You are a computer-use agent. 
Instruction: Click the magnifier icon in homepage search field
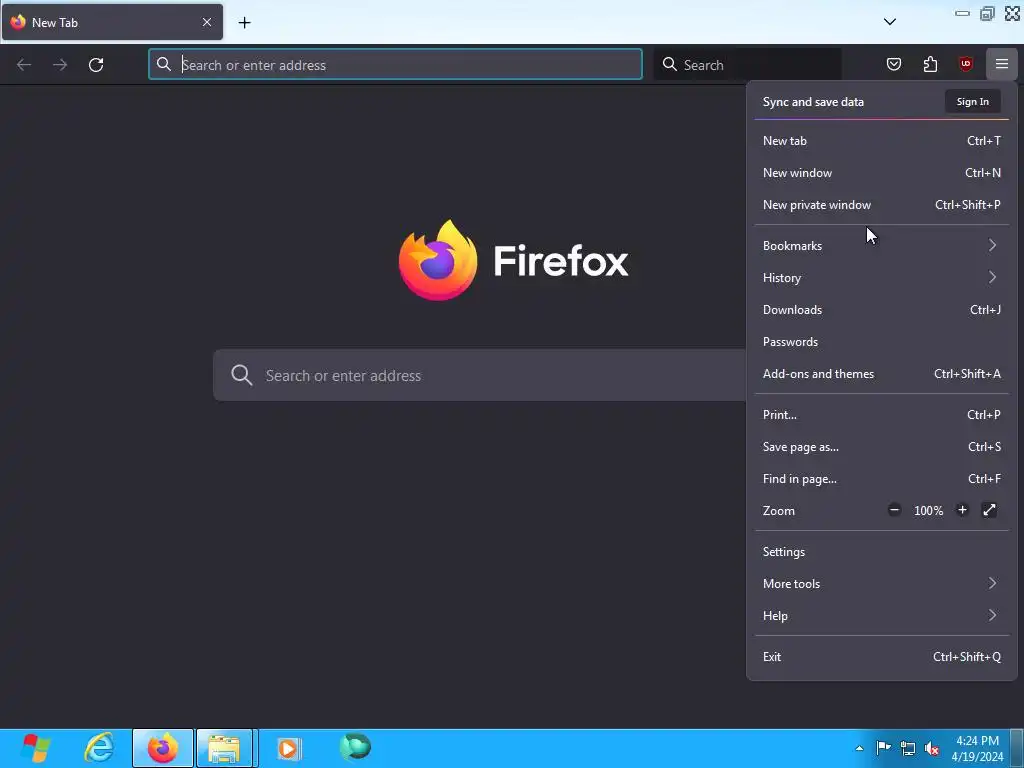point(242,375)
